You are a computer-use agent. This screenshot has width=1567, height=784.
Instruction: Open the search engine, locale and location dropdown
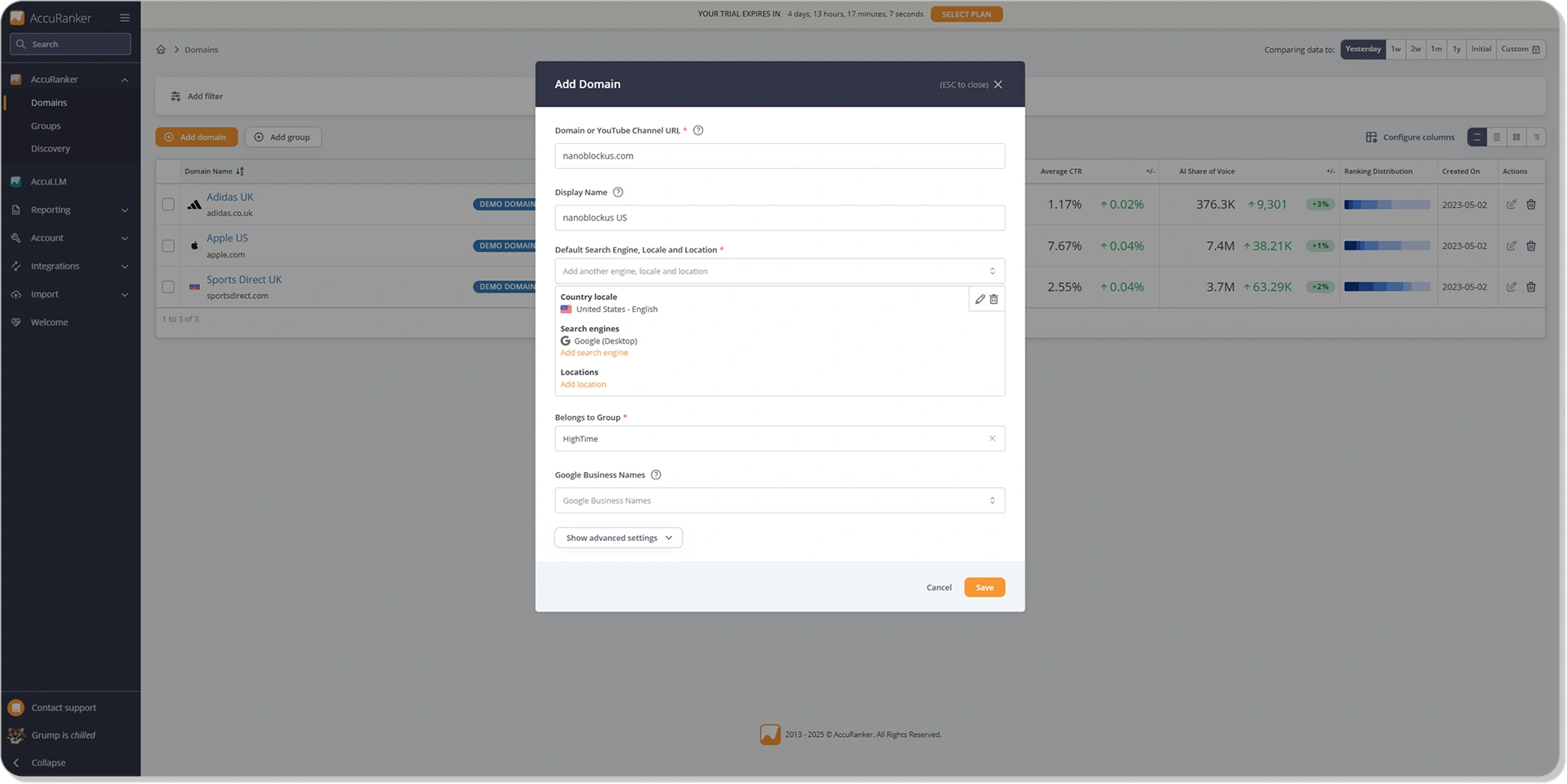[x=779, y=271]
